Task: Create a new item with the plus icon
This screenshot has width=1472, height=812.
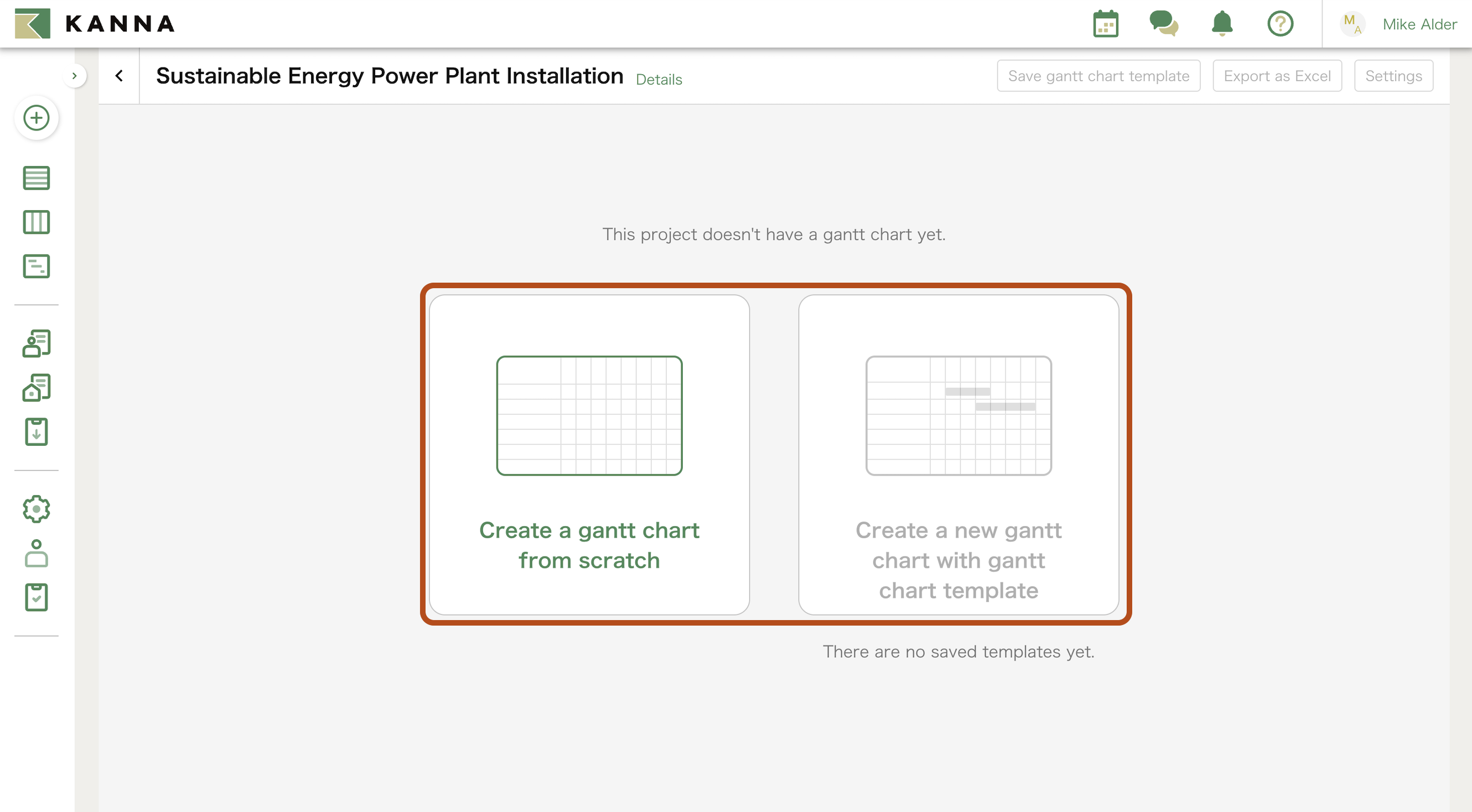Action: click(x=36, y=118)
